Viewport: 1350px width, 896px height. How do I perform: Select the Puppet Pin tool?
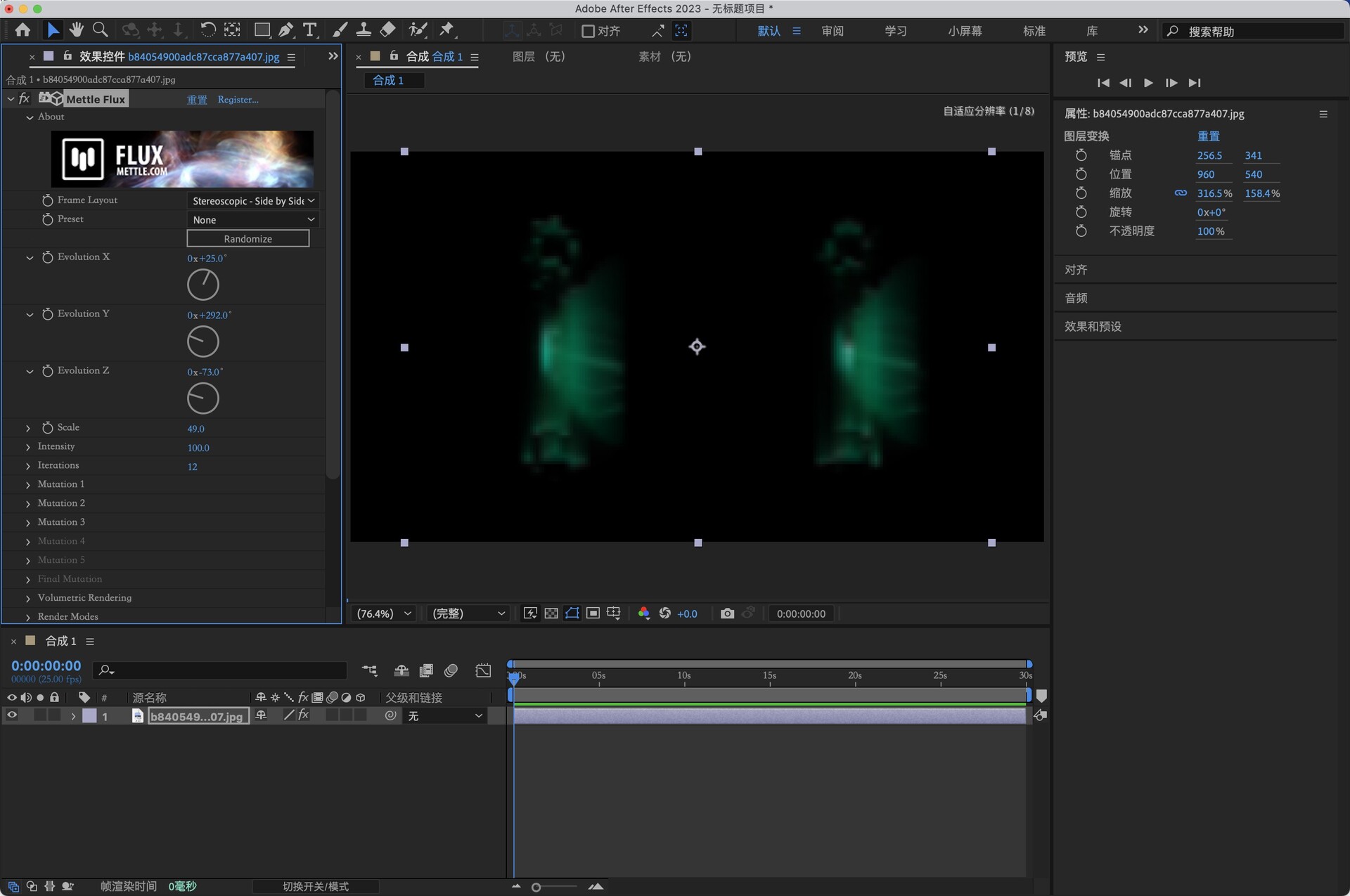click(446, 30)
